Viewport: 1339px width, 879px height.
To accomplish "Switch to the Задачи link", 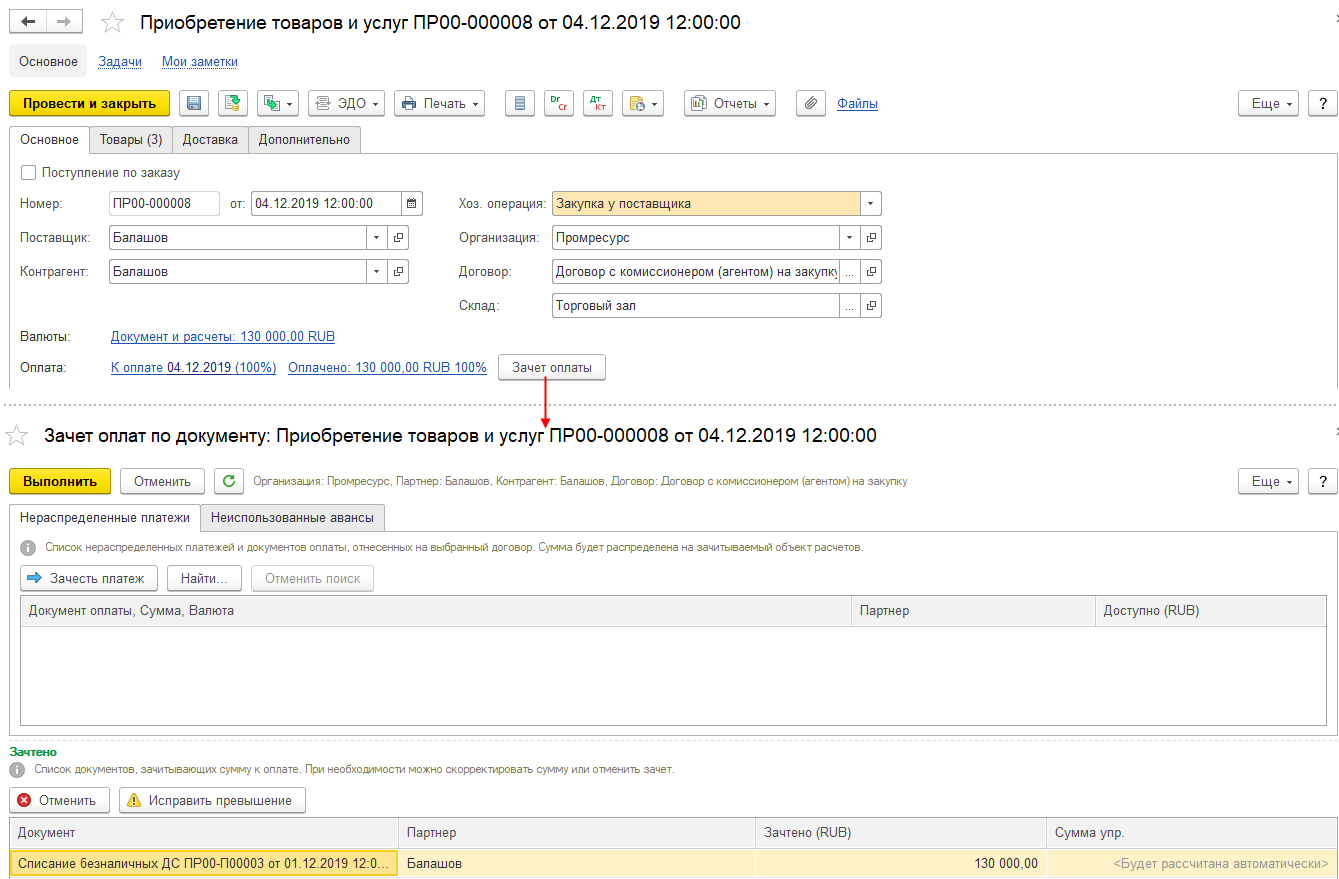I will 120,61.
